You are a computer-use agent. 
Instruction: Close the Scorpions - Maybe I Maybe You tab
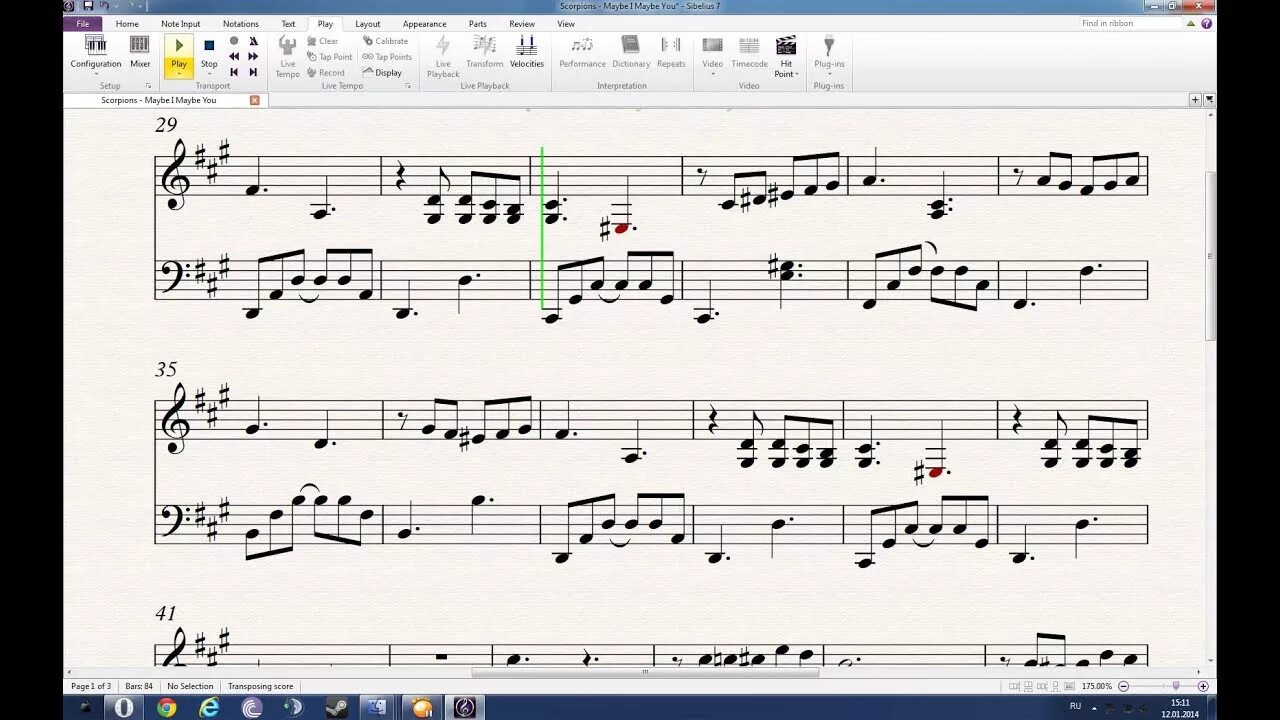coord(254,100)
